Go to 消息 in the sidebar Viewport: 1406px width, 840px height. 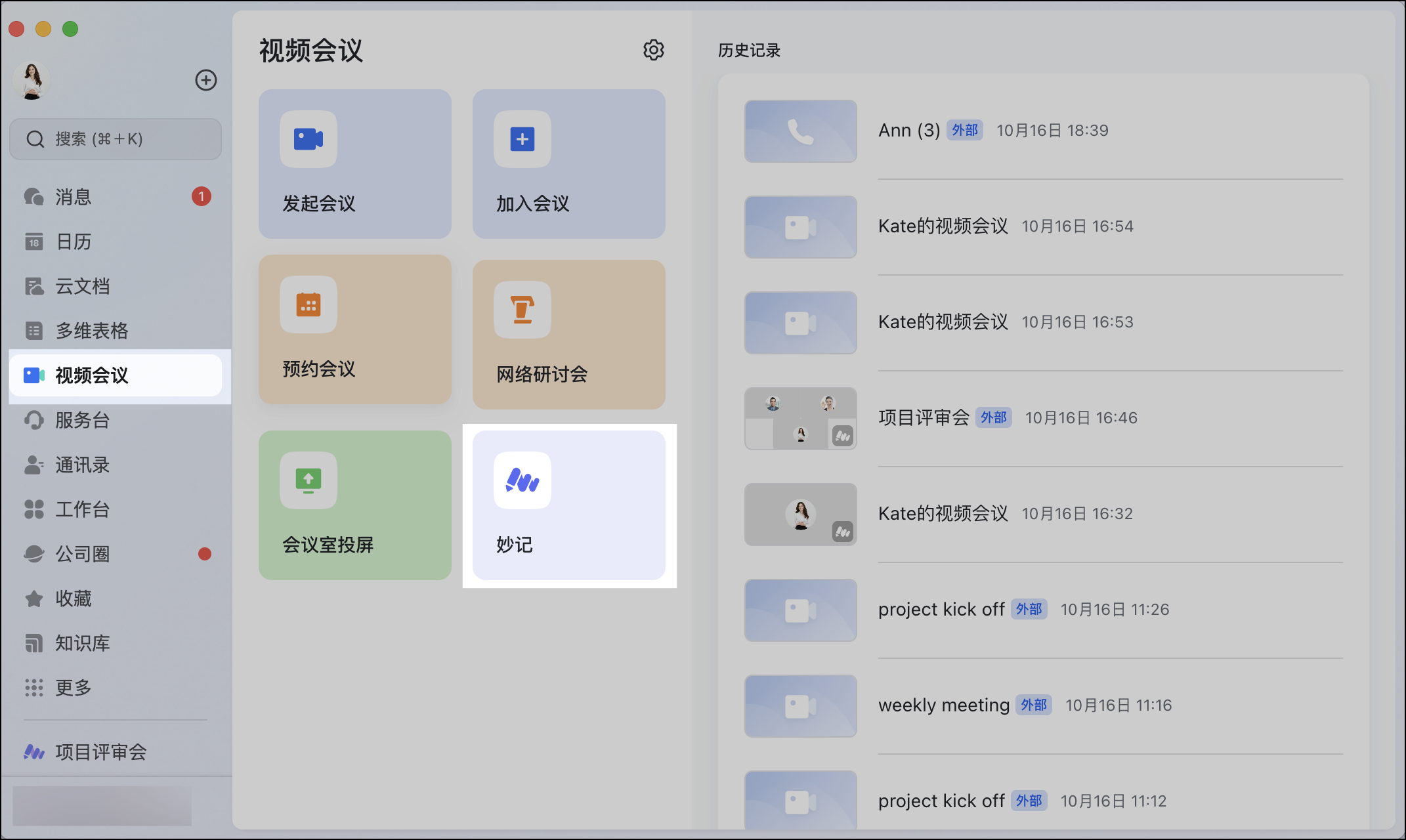click(74, 197)
